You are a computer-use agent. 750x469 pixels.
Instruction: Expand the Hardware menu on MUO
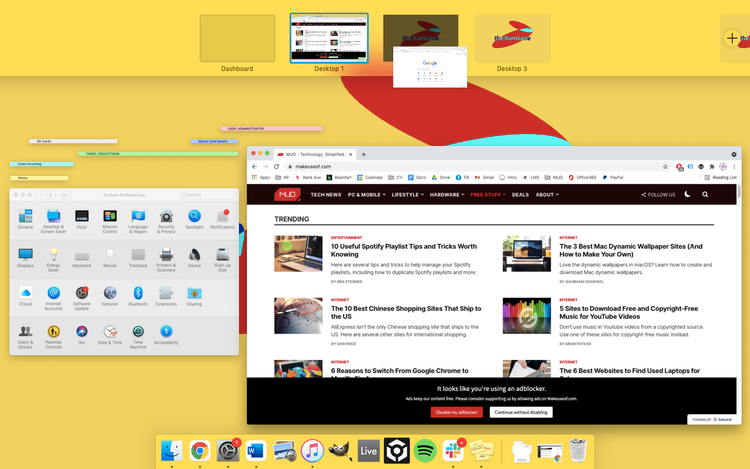pos(447,195)
